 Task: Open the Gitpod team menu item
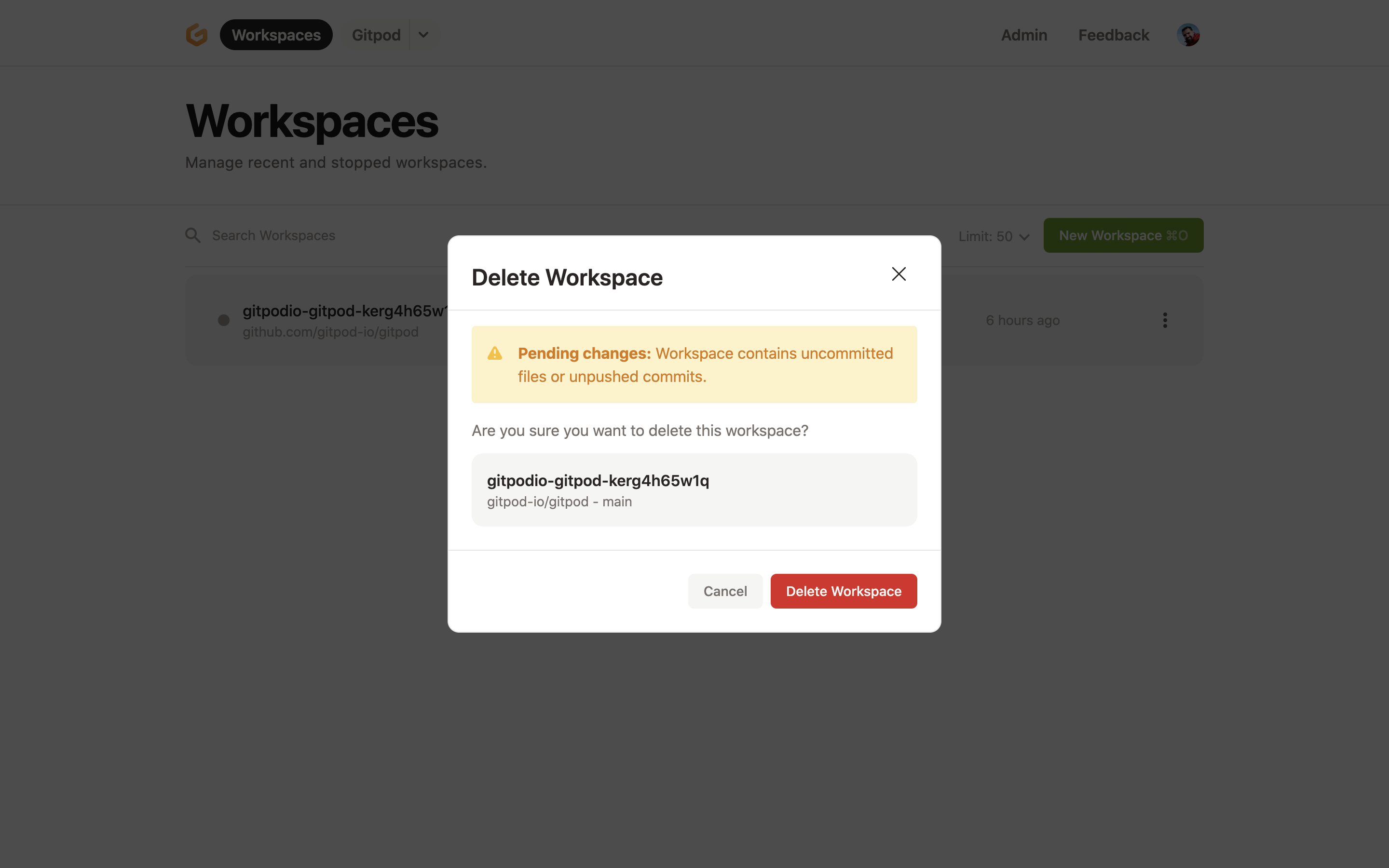(x=376, y=35)
